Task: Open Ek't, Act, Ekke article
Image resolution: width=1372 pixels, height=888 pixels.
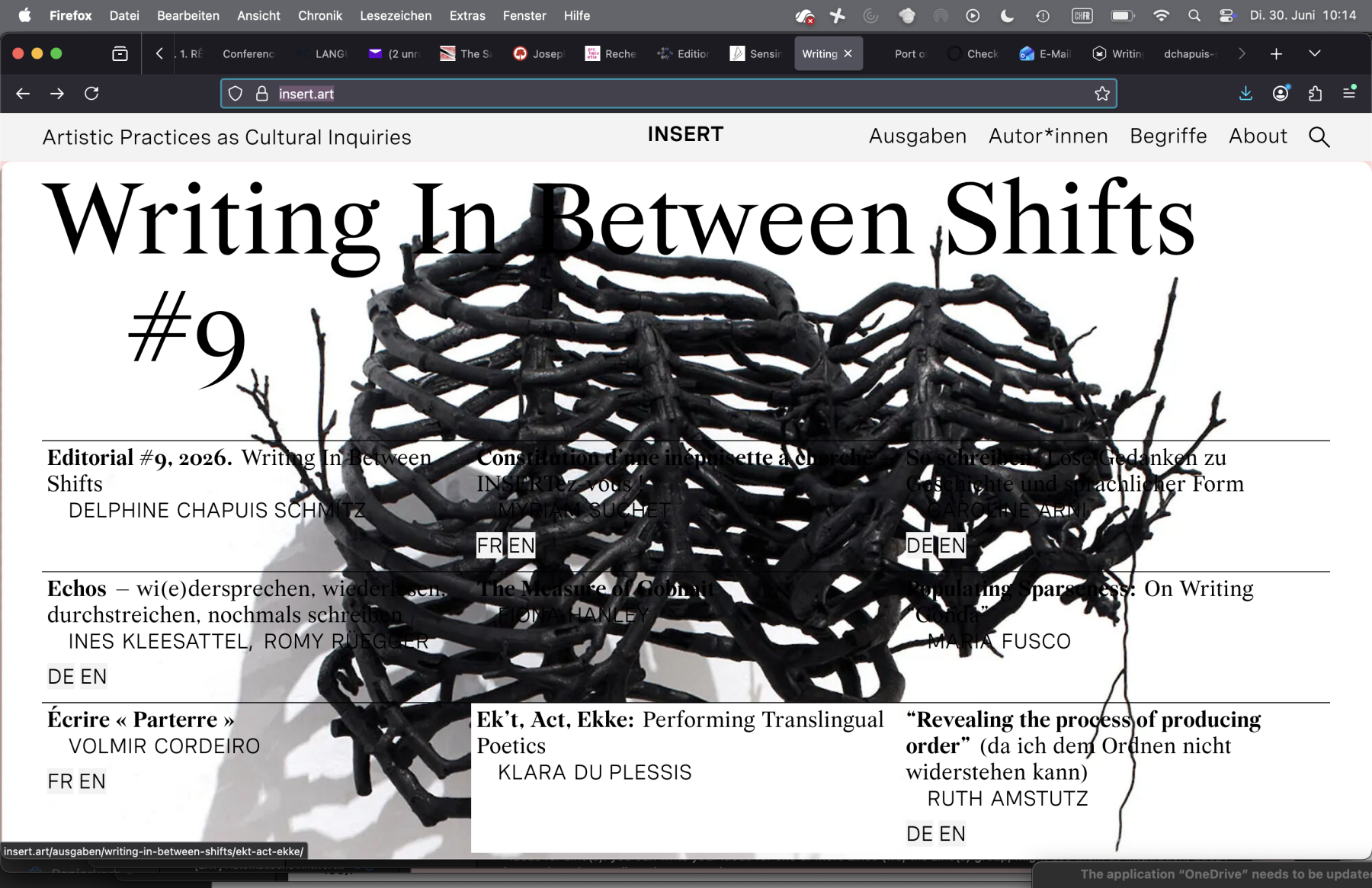Action: pyautogui.click(x=680, y=733)
